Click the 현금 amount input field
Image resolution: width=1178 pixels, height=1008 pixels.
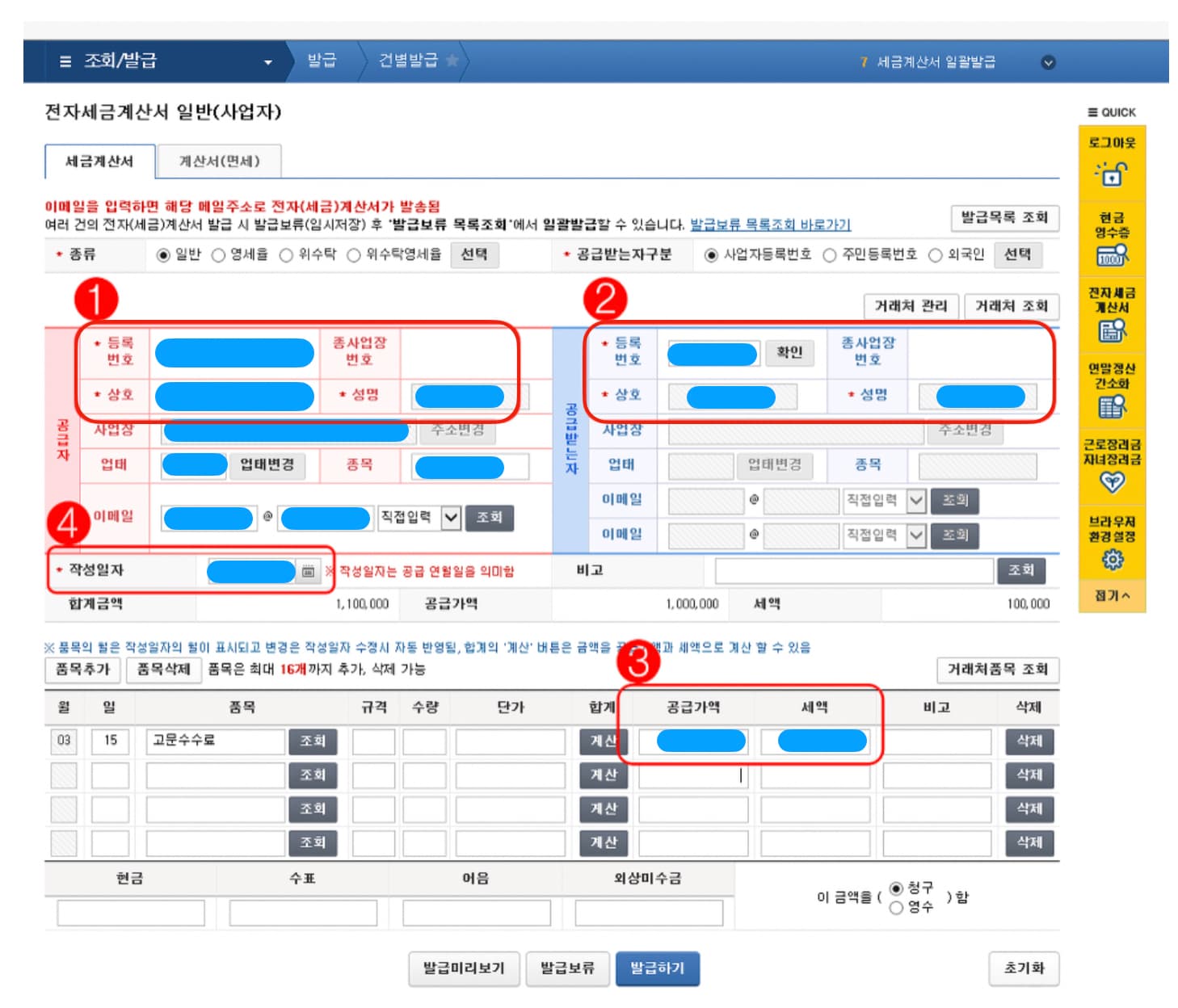pos(131,913)
